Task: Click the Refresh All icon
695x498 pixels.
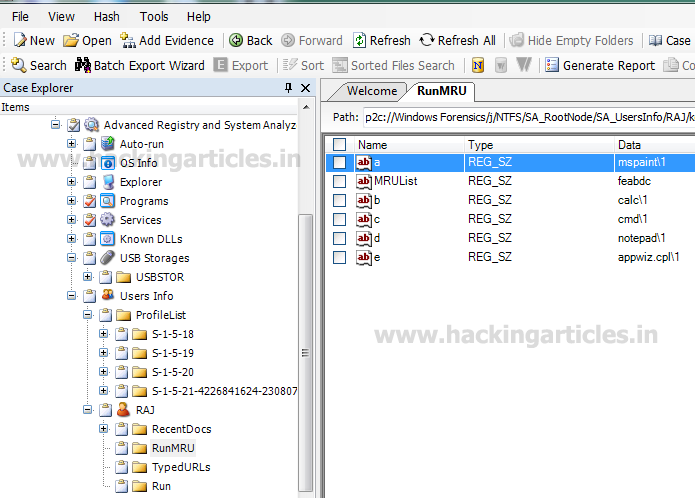Action: click(427, 40)
